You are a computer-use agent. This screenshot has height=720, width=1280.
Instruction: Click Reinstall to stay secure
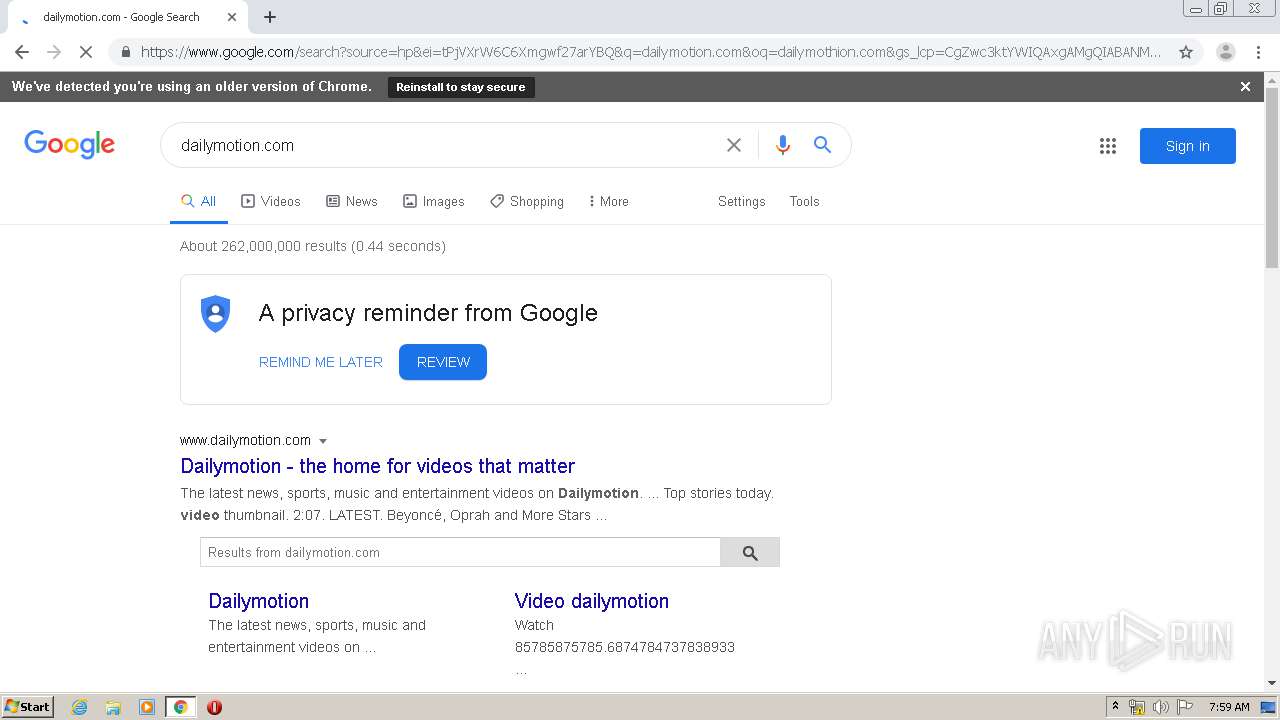click(461, 87)
